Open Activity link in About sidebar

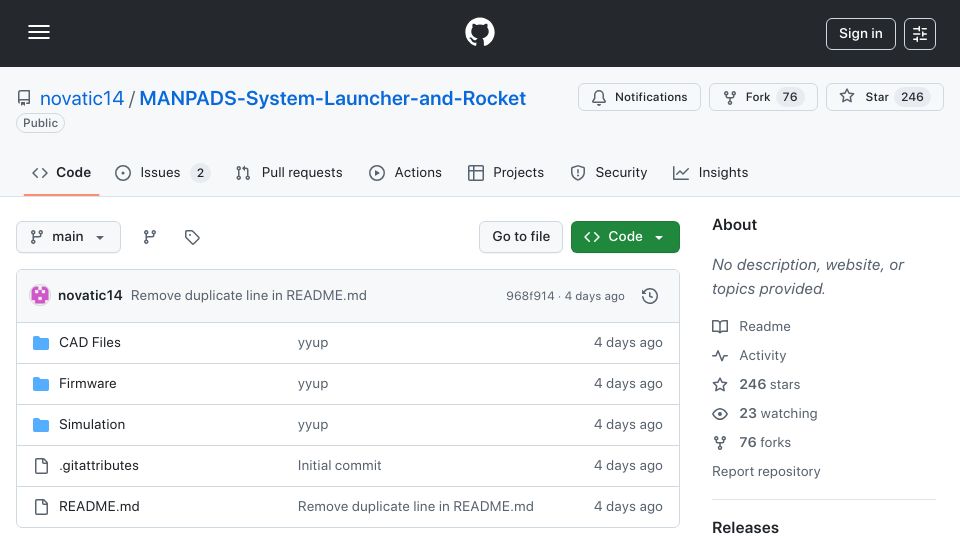point(749,355)
